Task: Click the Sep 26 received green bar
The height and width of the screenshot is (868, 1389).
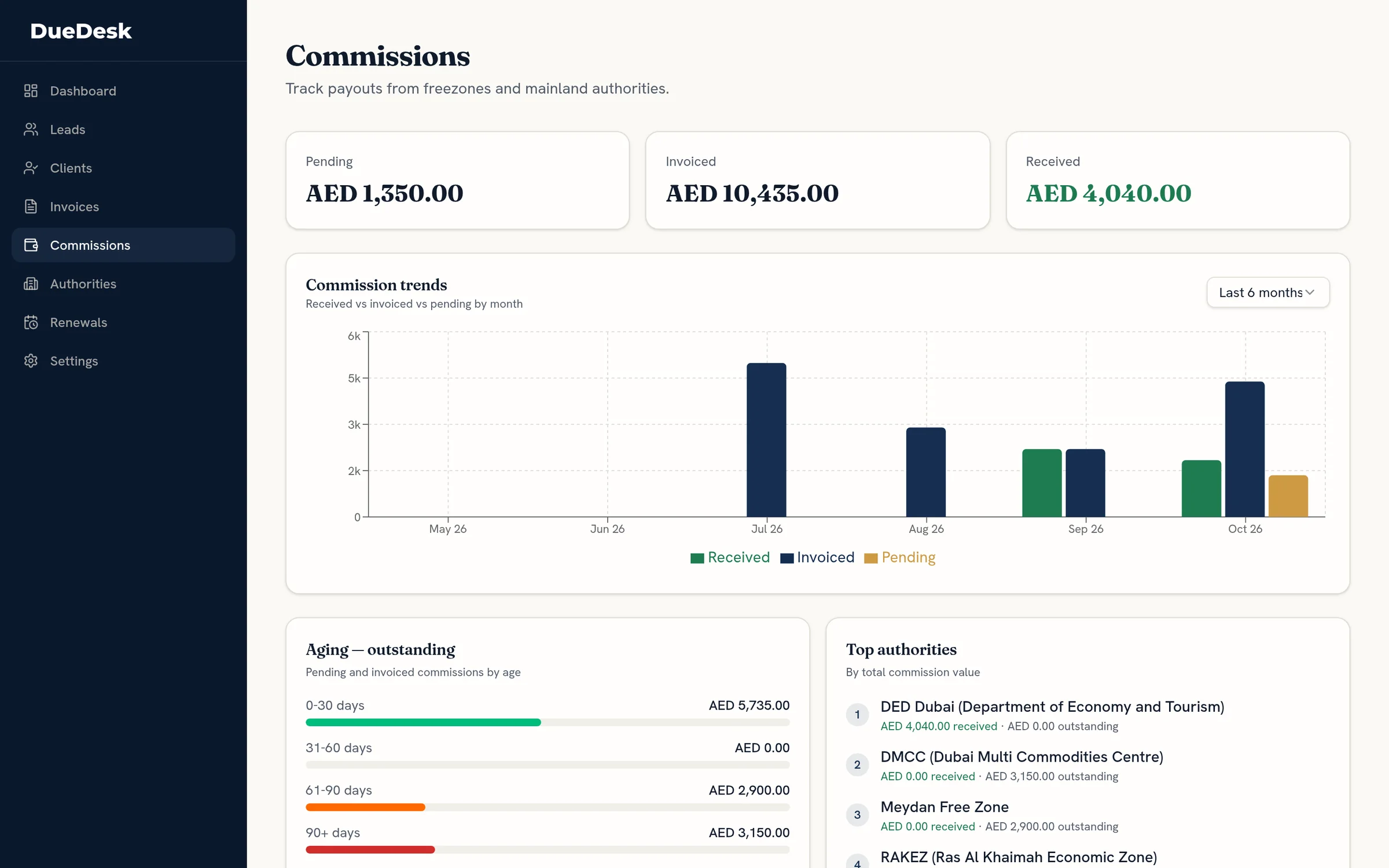Action: (1042, 483)
